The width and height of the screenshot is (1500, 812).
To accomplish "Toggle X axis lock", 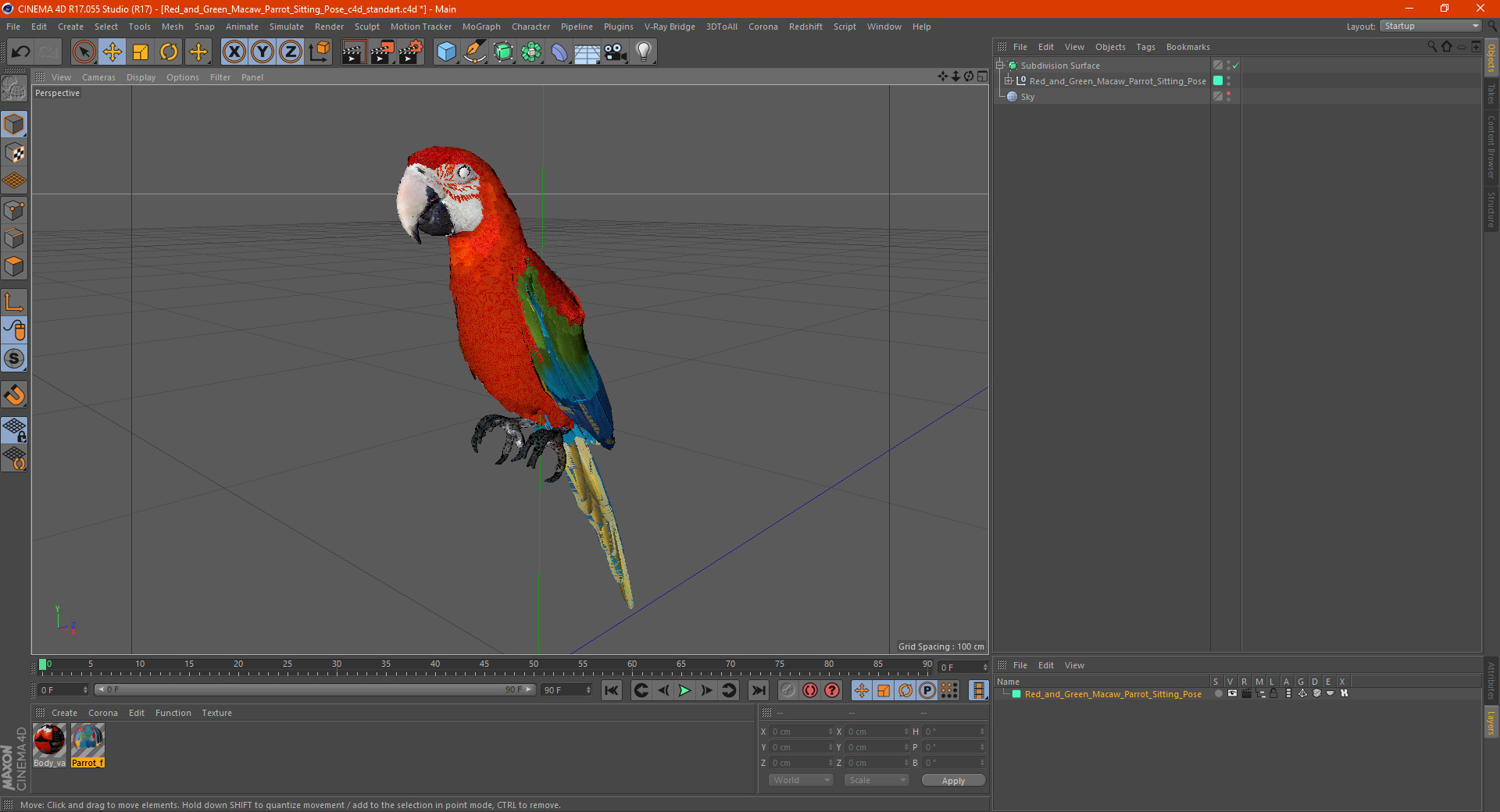I will point(234,52).
